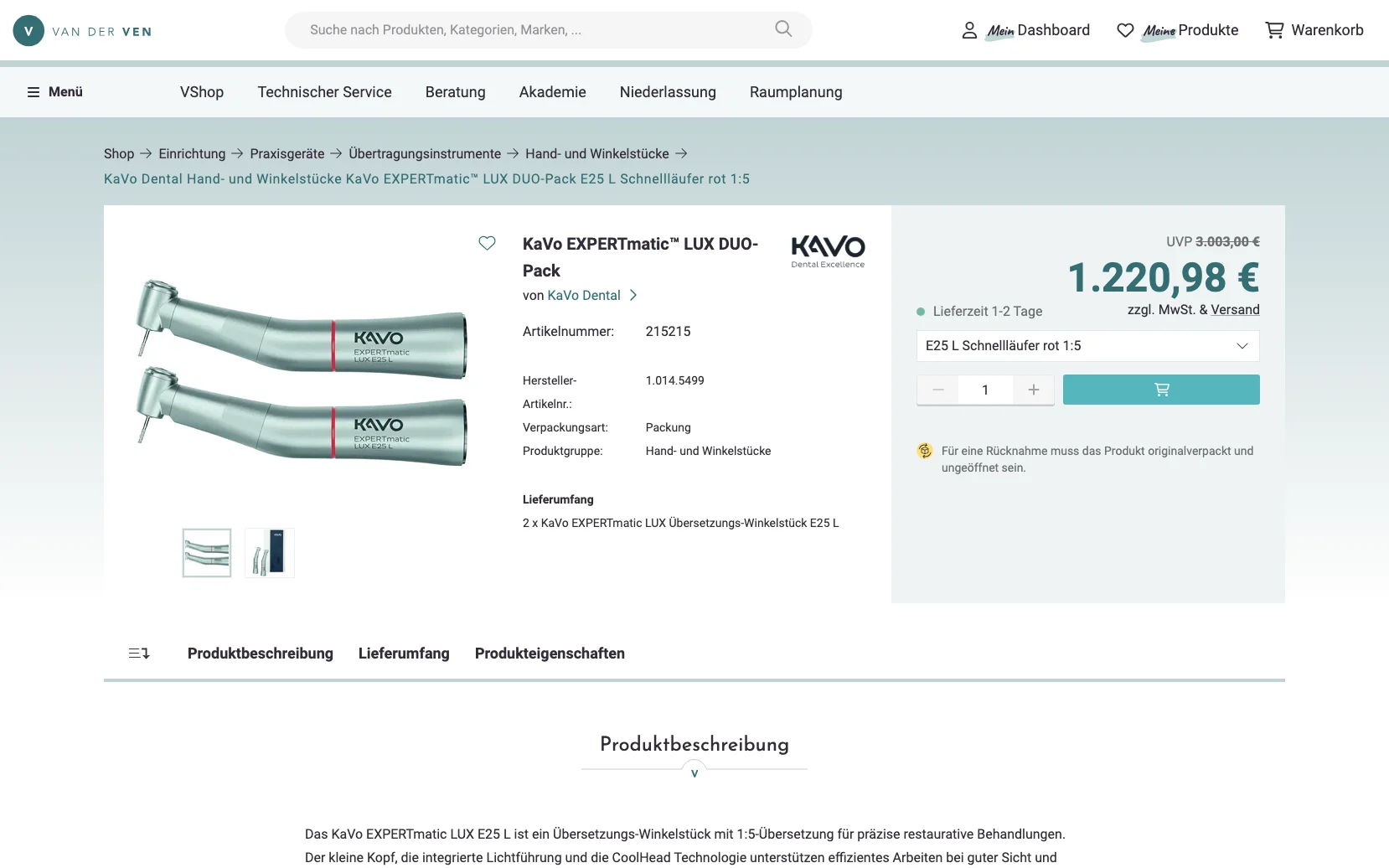Viewport: 1389px width, 868px height.
Task: Click the Warenkorb label
Action: (1327, 30)
